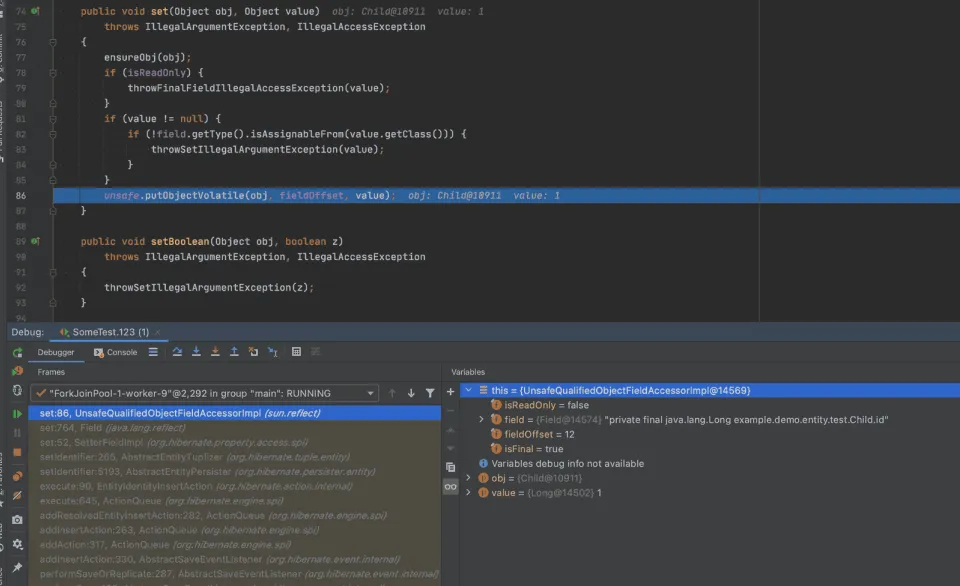Click the Drop Frame icon
Screen dimensions: 960x586
point(253,351)
